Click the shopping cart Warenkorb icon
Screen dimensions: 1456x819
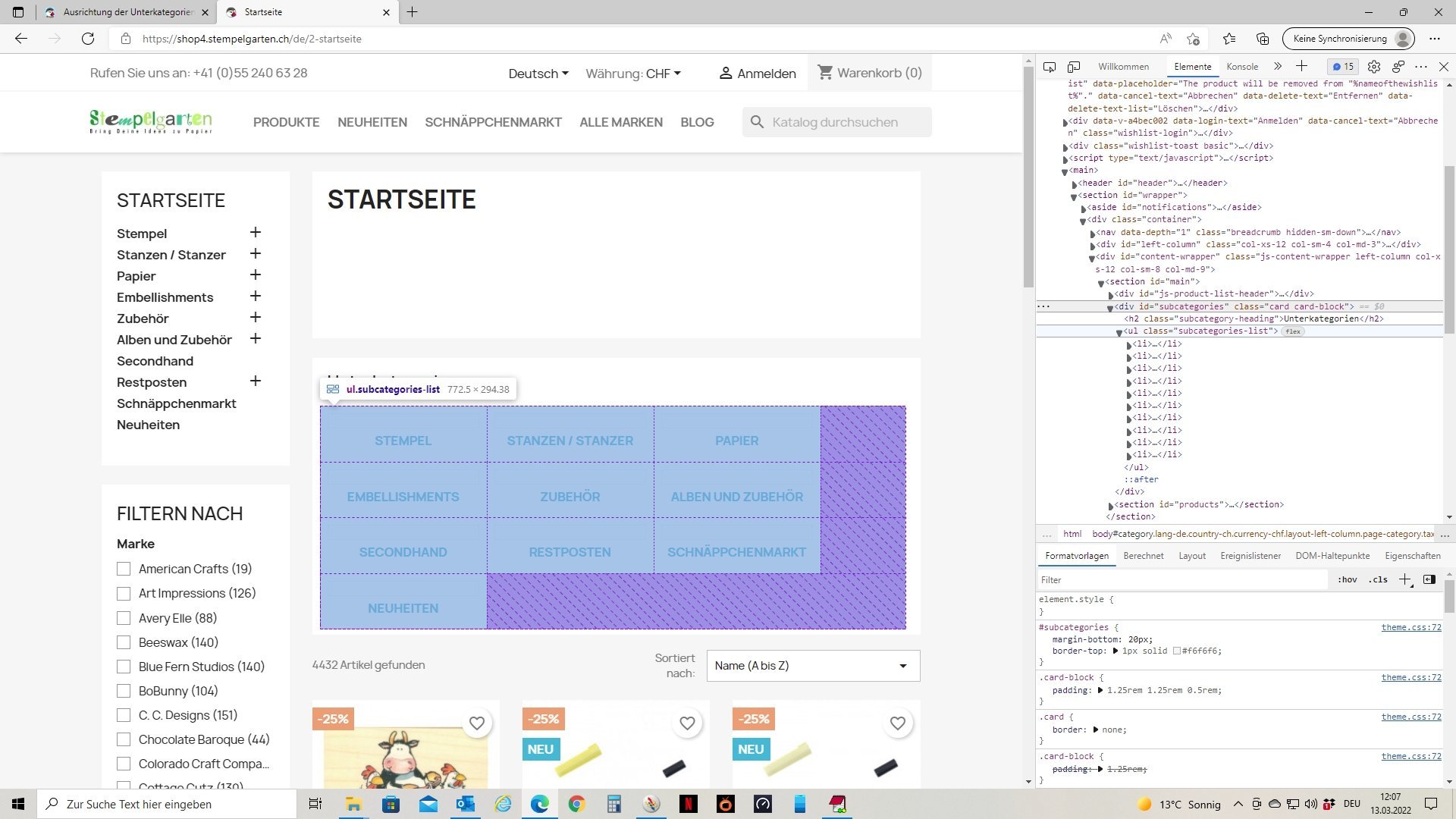point(825,73)
